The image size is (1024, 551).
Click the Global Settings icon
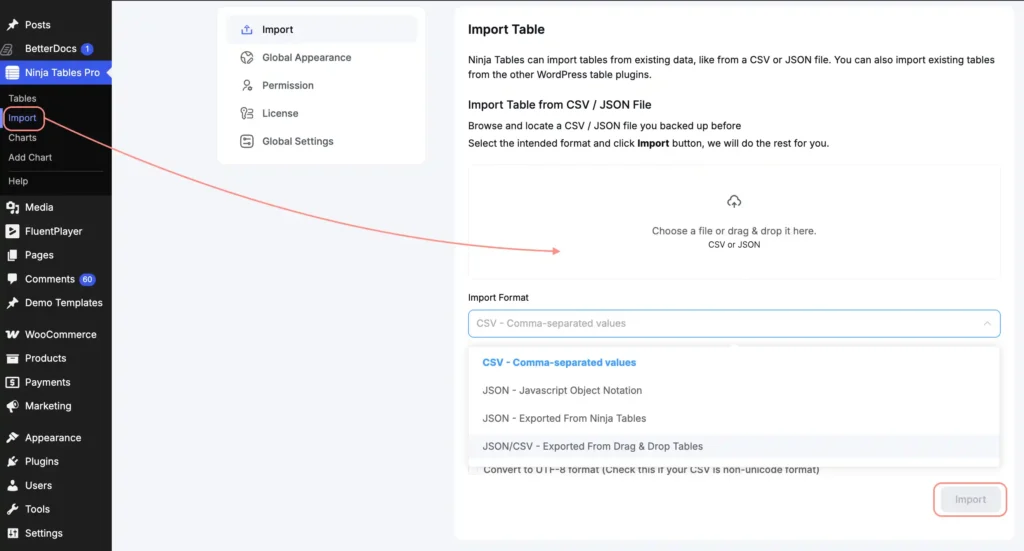click(246, 142)
